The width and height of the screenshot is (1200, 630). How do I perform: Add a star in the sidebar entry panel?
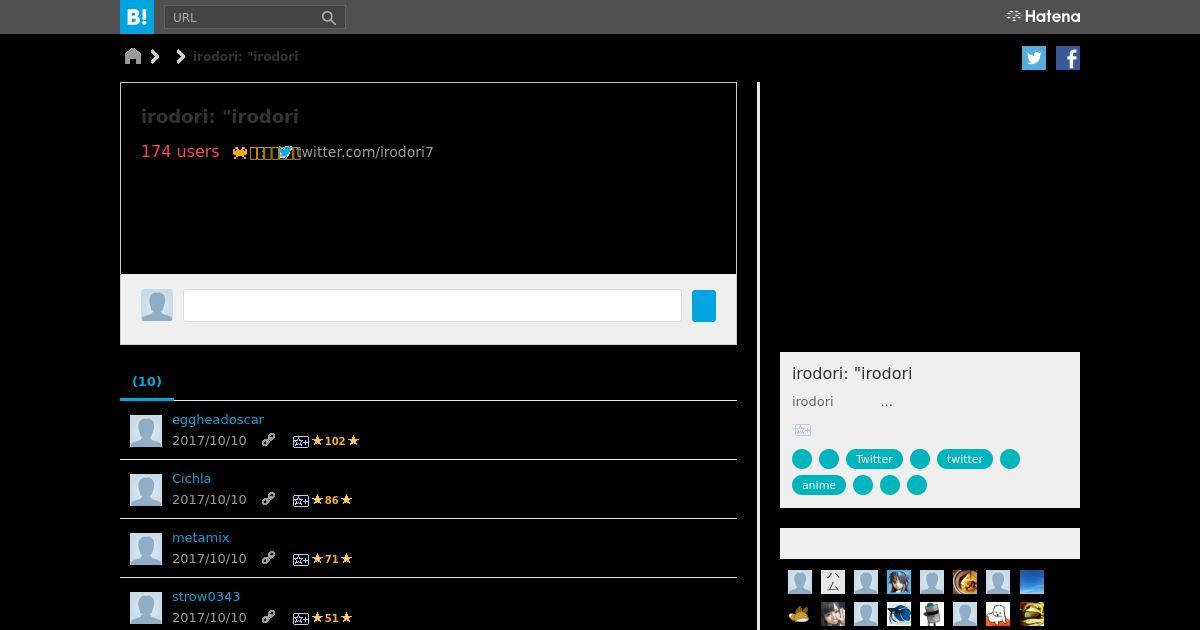(x=802, y=430)
